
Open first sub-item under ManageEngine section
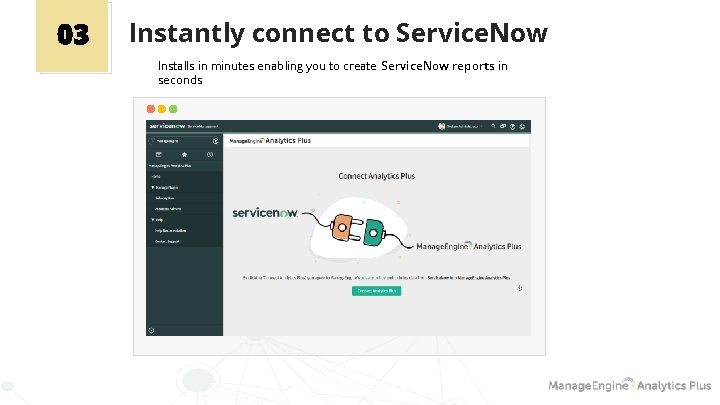coord(165,198)
